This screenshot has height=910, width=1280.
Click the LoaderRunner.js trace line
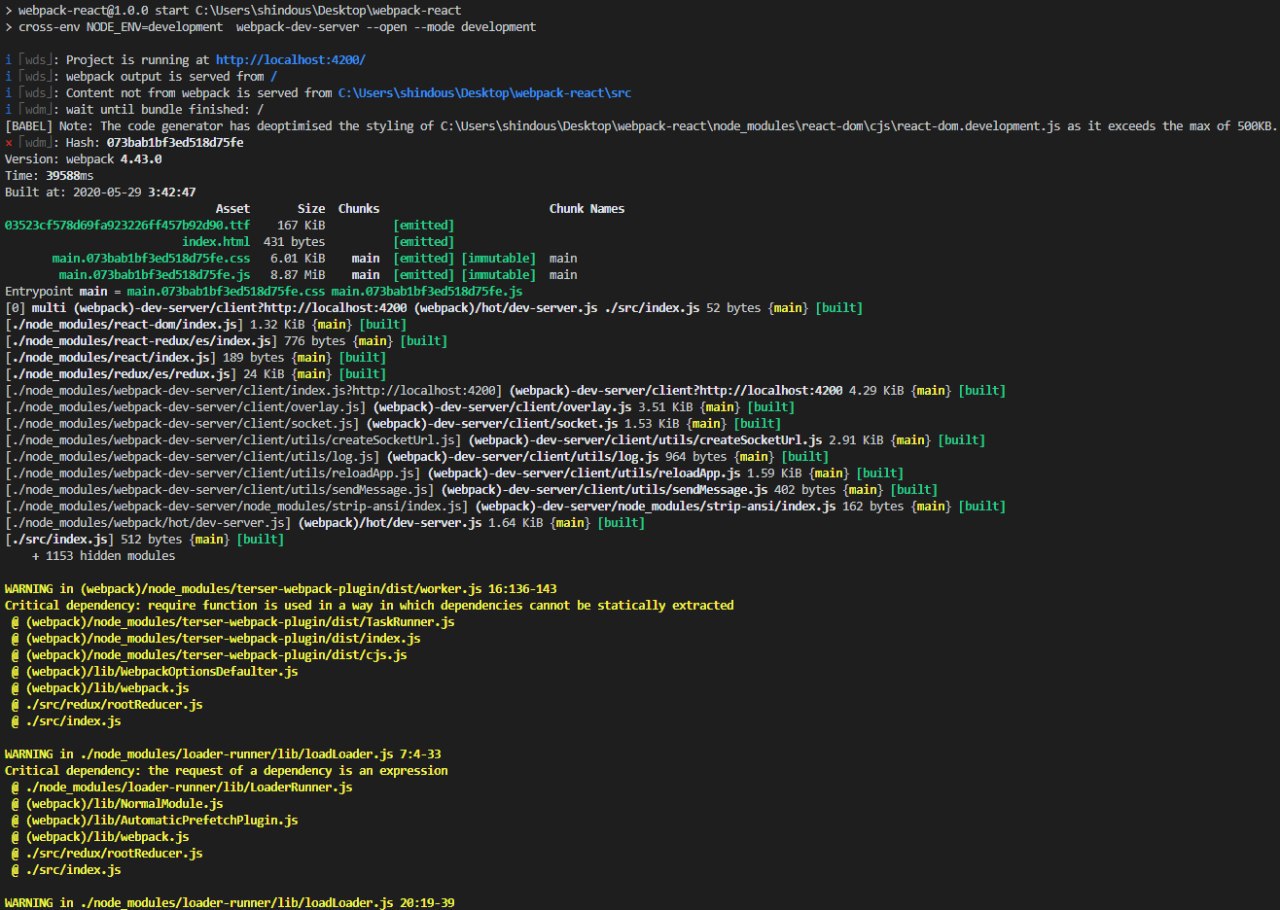coord(182,788)
